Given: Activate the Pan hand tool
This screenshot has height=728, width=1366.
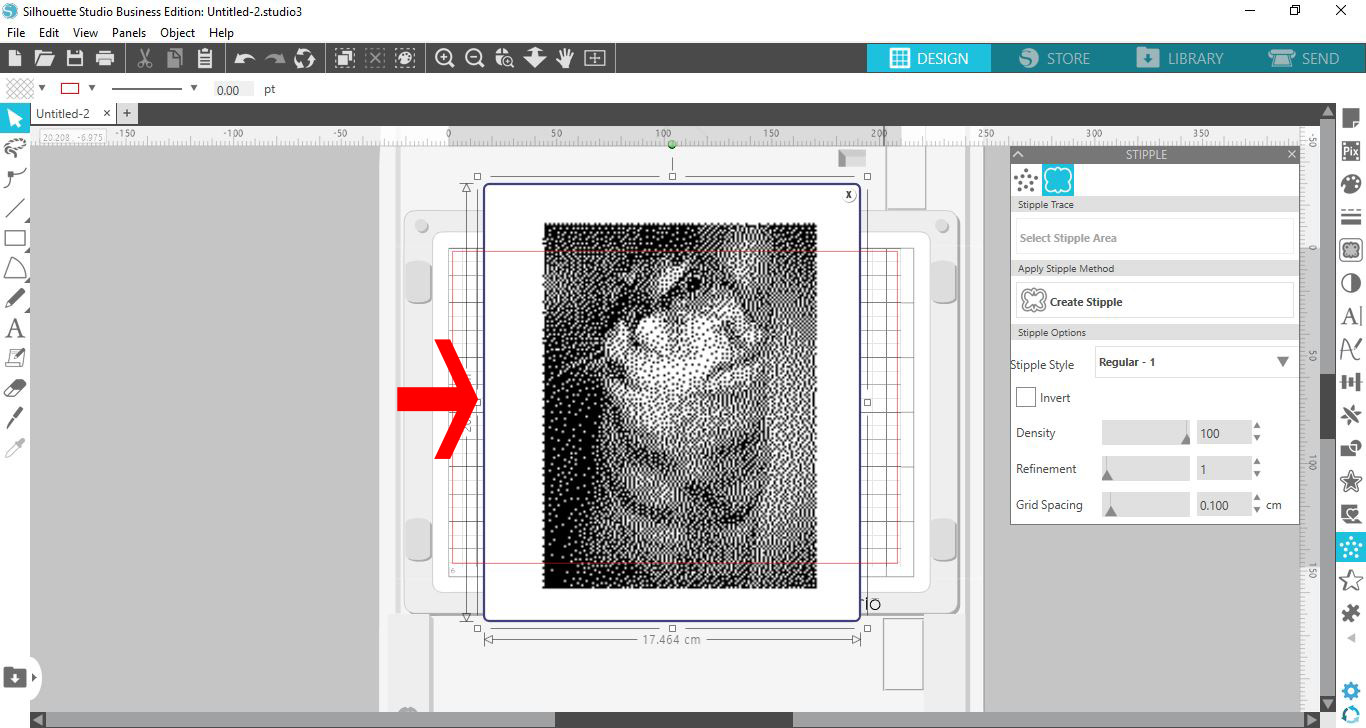Looking at the screenshot, I should point(565,58).
